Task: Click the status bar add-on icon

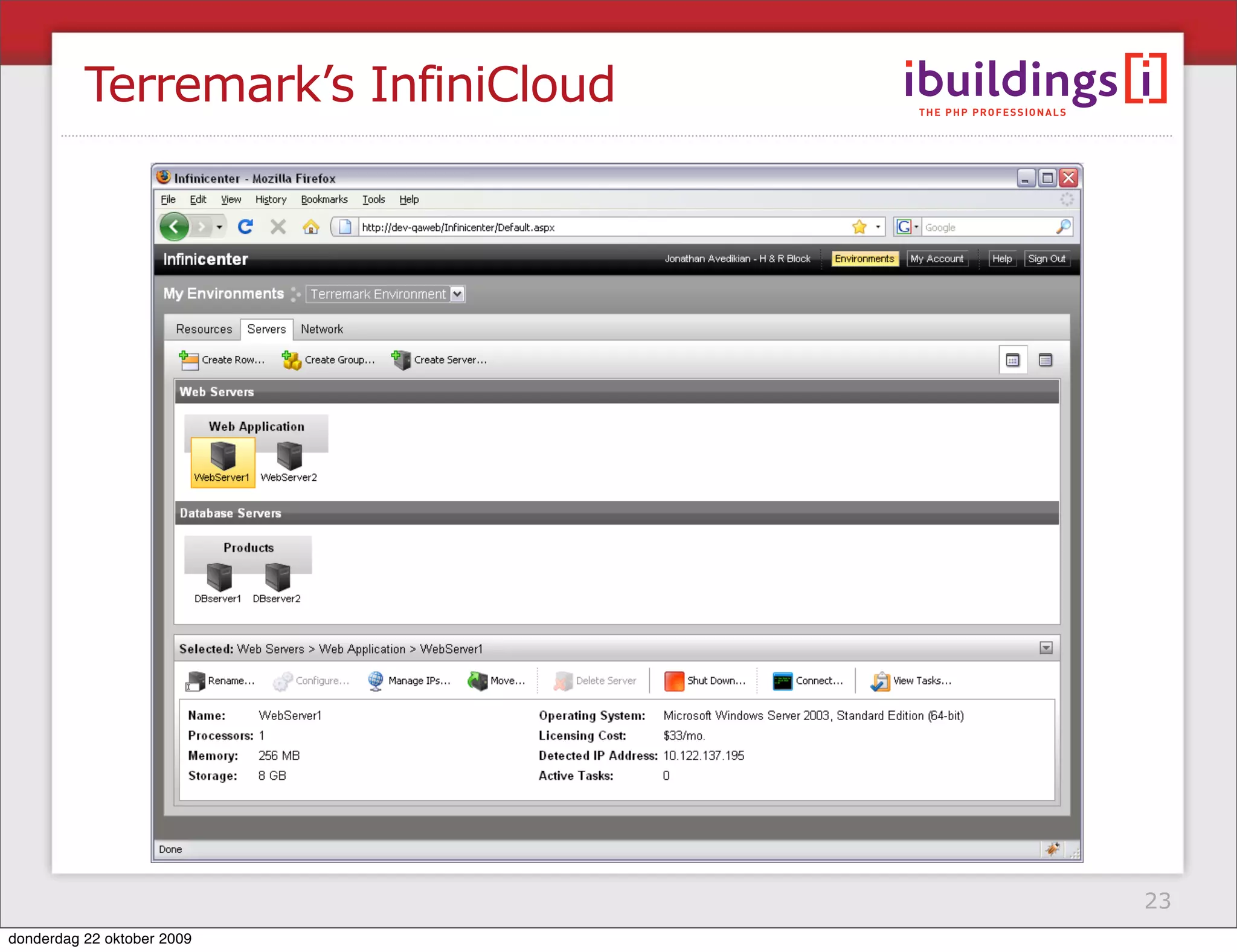Action: pyautogui.click(x=1052, y=849)
